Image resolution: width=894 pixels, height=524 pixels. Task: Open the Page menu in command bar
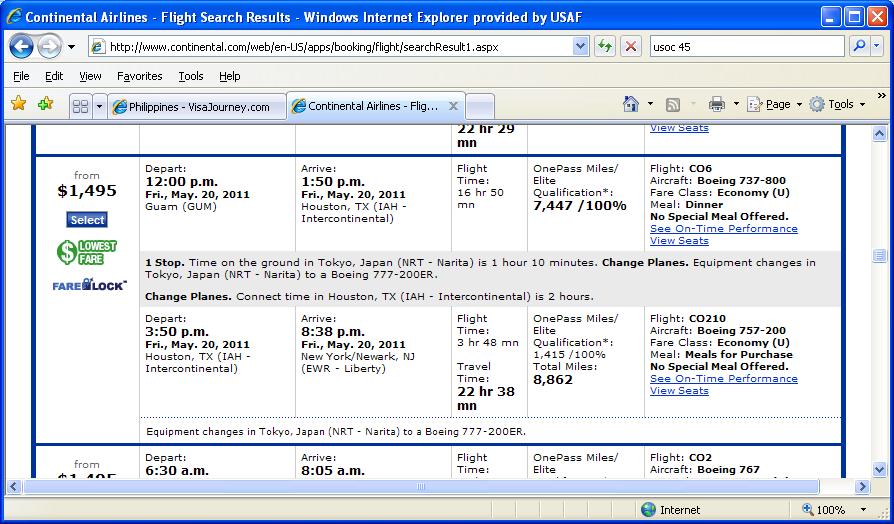[774, 104]
